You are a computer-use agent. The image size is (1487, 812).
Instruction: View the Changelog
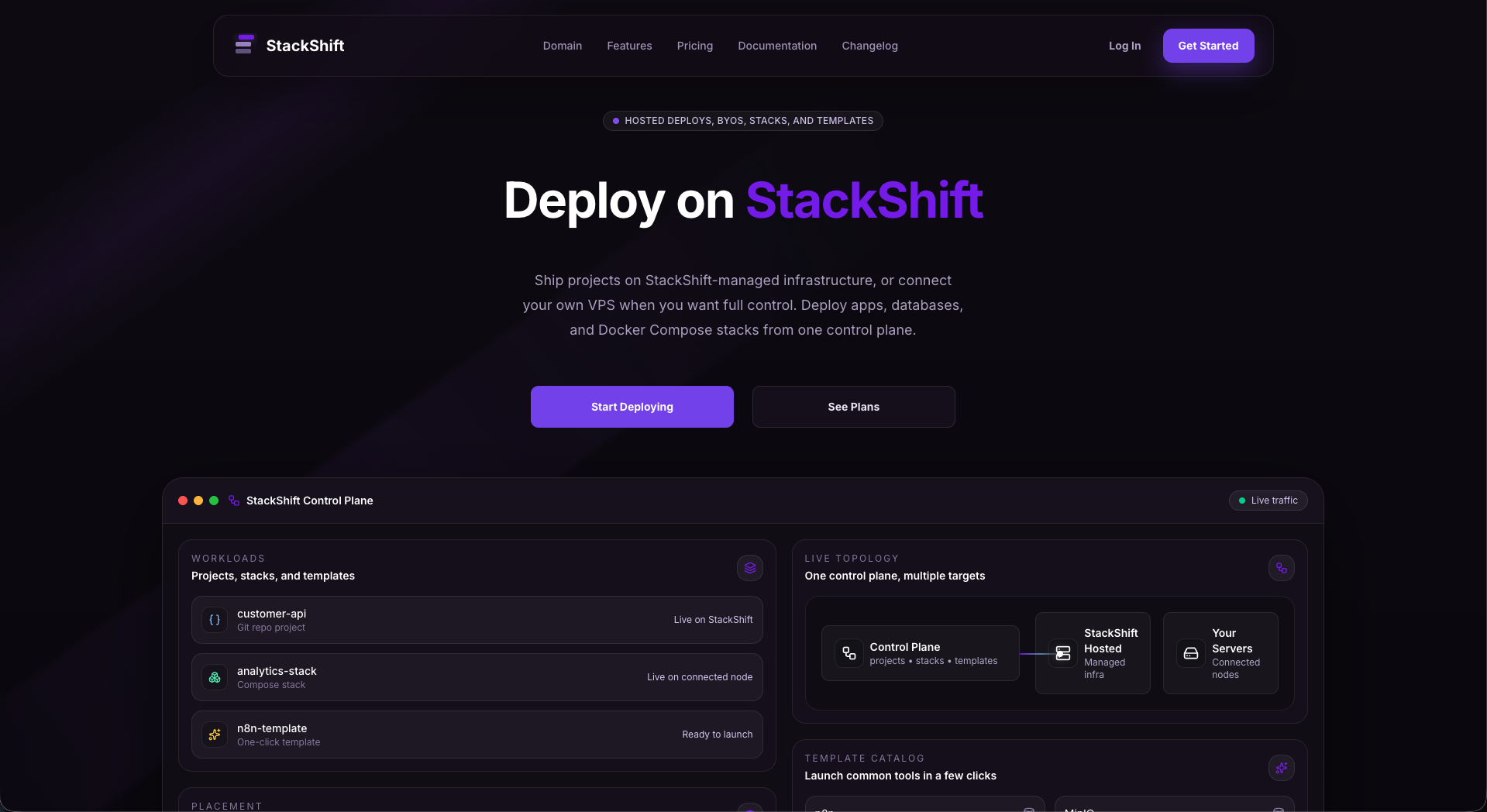coord(869,46)
